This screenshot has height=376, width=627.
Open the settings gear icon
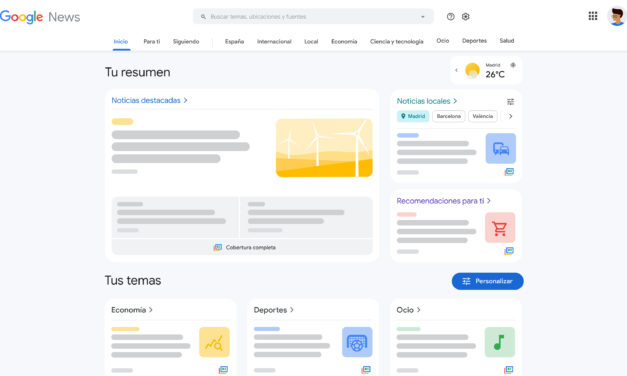tap(465, 17)
